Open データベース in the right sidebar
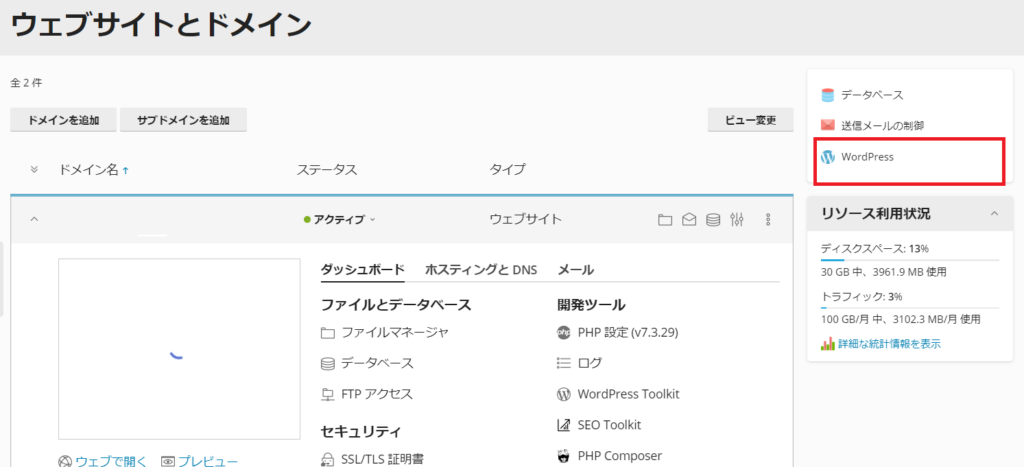The image size is (1024, 467). pyautogui.click(x=871, y=95)
